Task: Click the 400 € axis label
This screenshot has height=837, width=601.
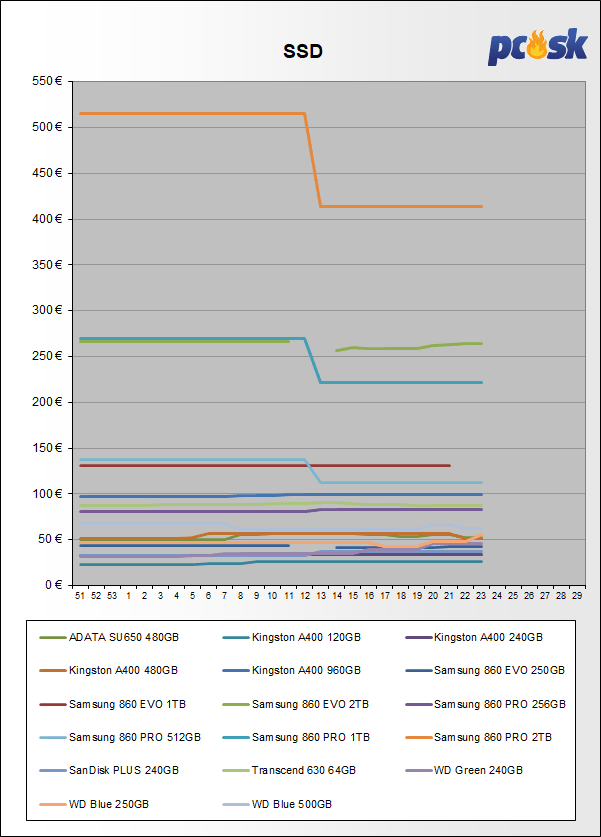Action: pyautogui.click(x=47, y=219)
